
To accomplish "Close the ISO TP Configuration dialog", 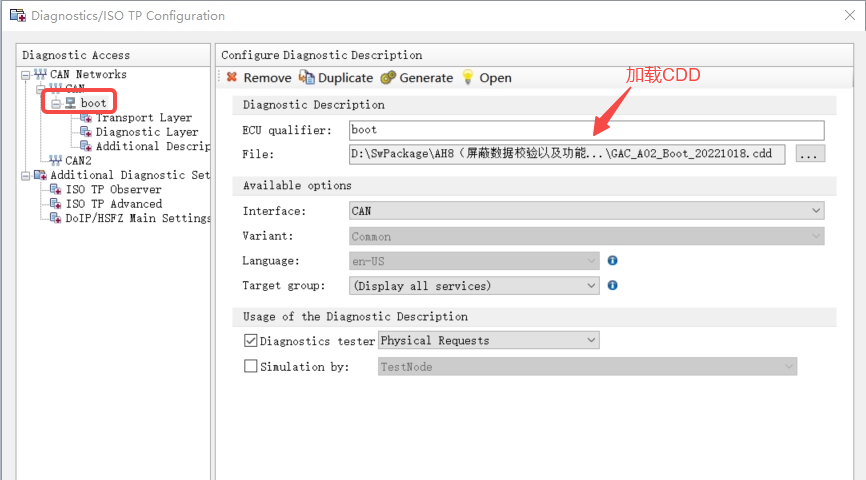I will coord(850,15).
